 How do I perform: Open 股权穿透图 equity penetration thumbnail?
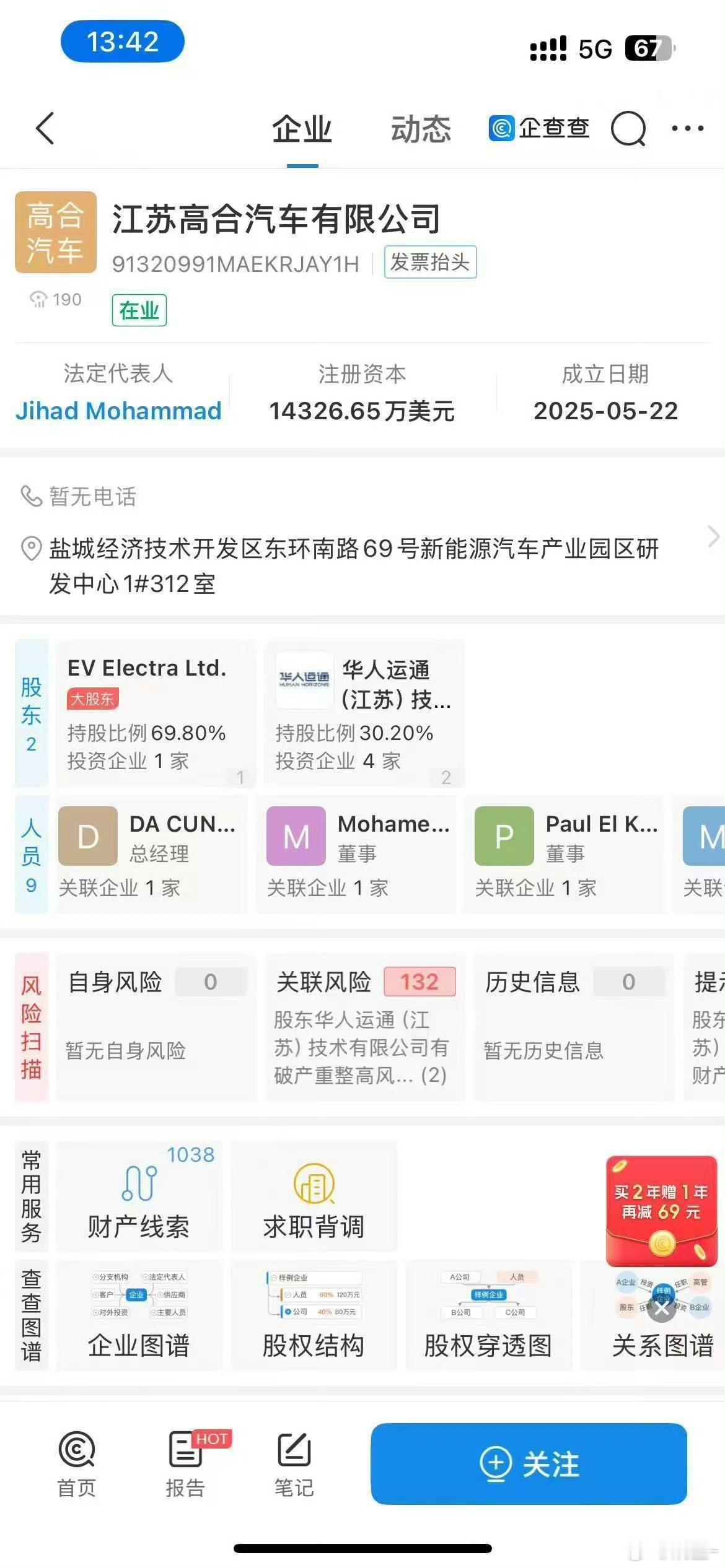click(x=488, y=1315)
